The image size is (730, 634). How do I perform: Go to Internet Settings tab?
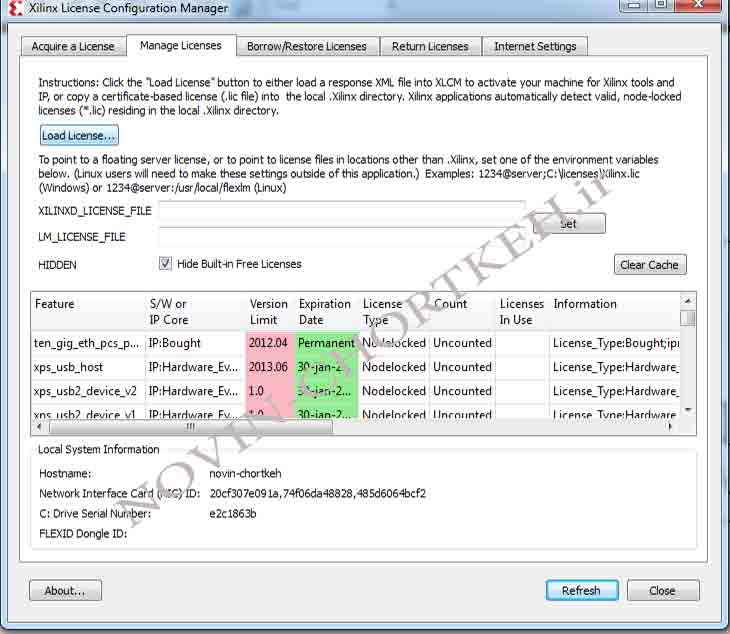coord(535,46)
